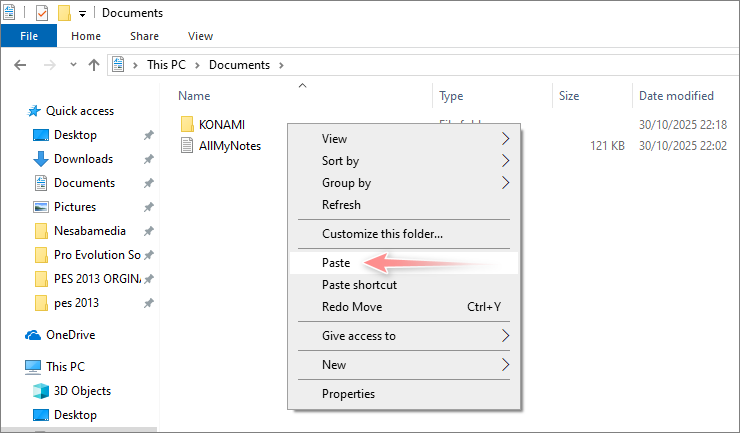Choose Refresh from the context menu
Viewport: 740px width, 433px height.
[404, 205]
